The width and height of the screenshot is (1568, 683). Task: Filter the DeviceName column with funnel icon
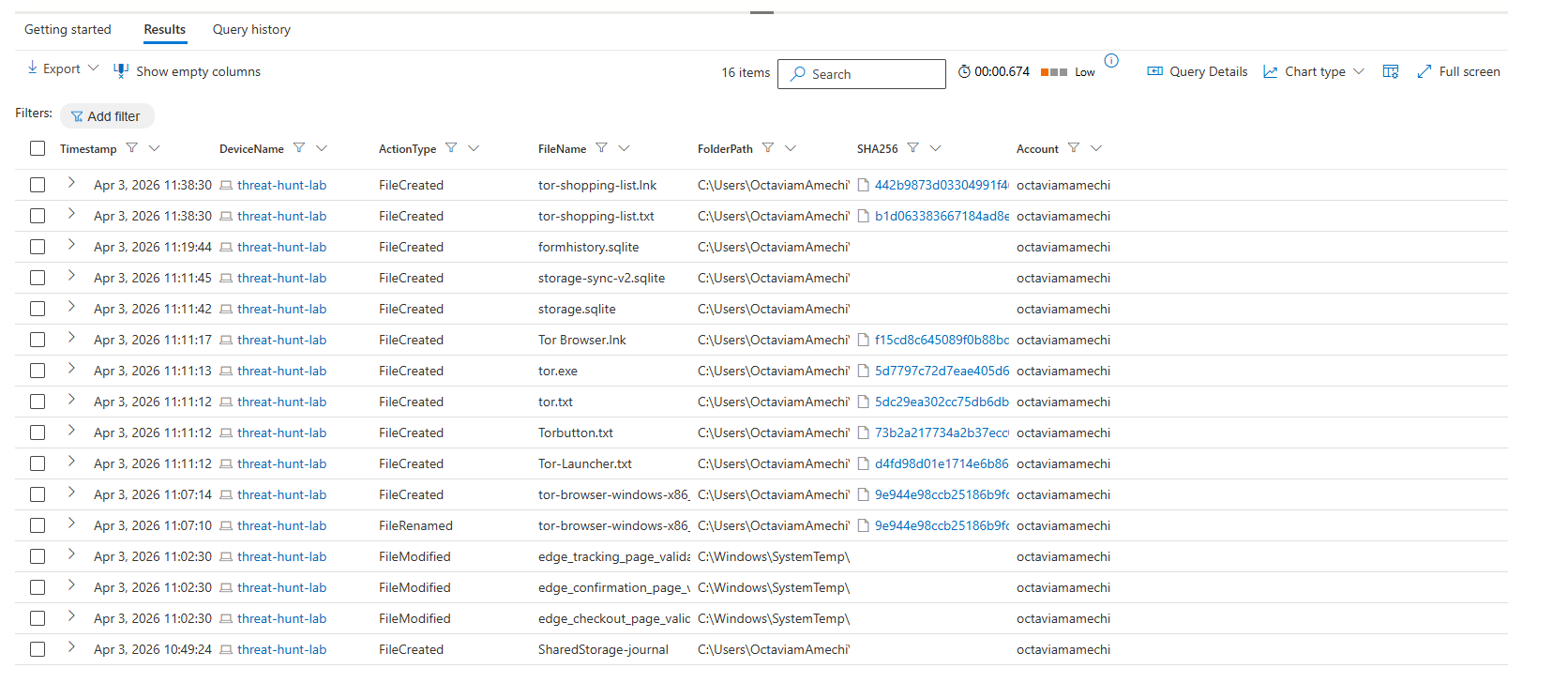click(299, 148)
